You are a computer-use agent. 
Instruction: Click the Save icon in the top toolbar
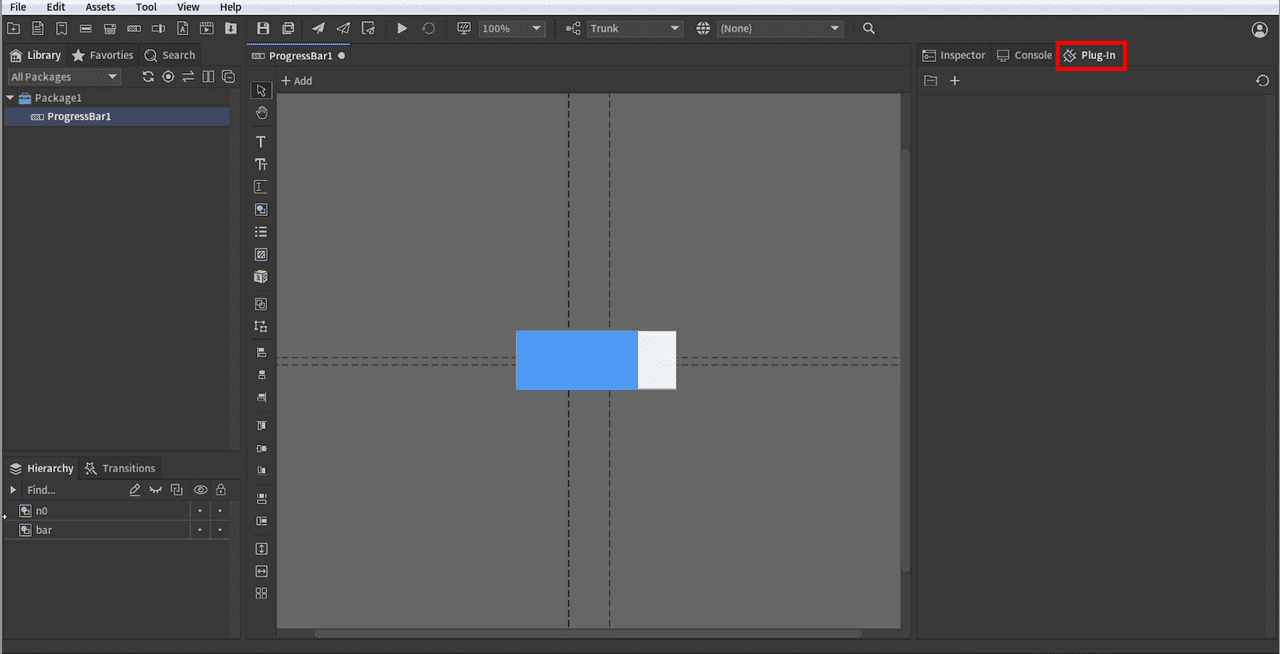(x=263, y=29)
